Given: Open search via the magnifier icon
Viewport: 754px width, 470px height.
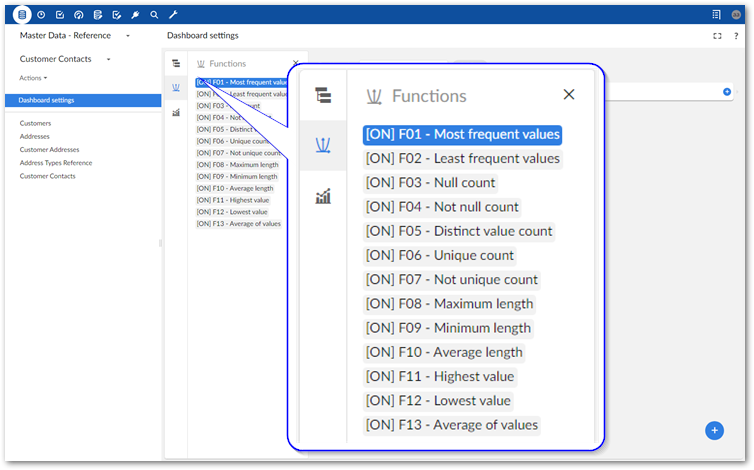Looking at the screenshot, I should pos(154,15).
